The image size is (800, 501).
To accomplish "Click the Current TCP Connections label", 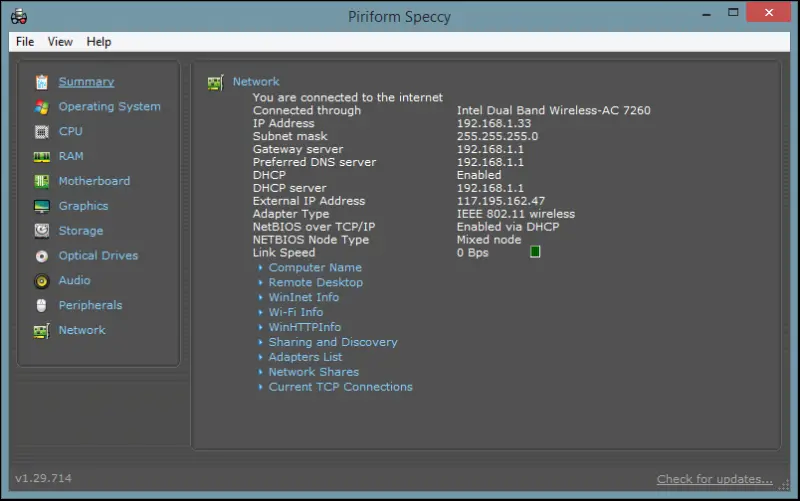I will point(340,387).
